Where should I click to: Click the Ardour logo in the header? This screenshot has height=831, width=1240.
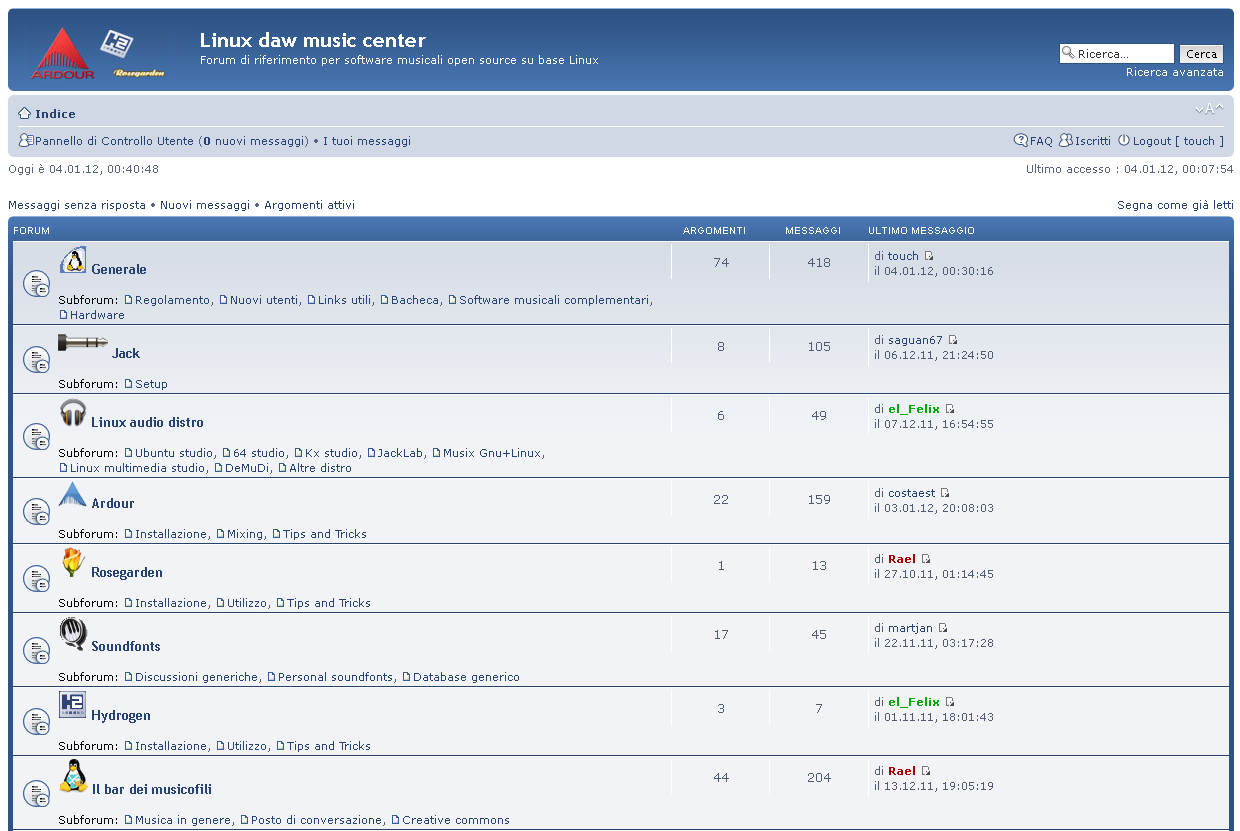click(x=62, y=48)
